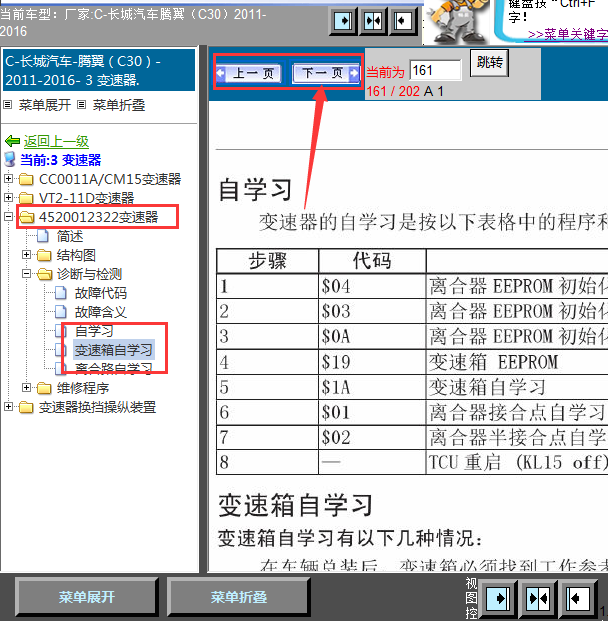Click 跳转 jump button

pos(490,62)
